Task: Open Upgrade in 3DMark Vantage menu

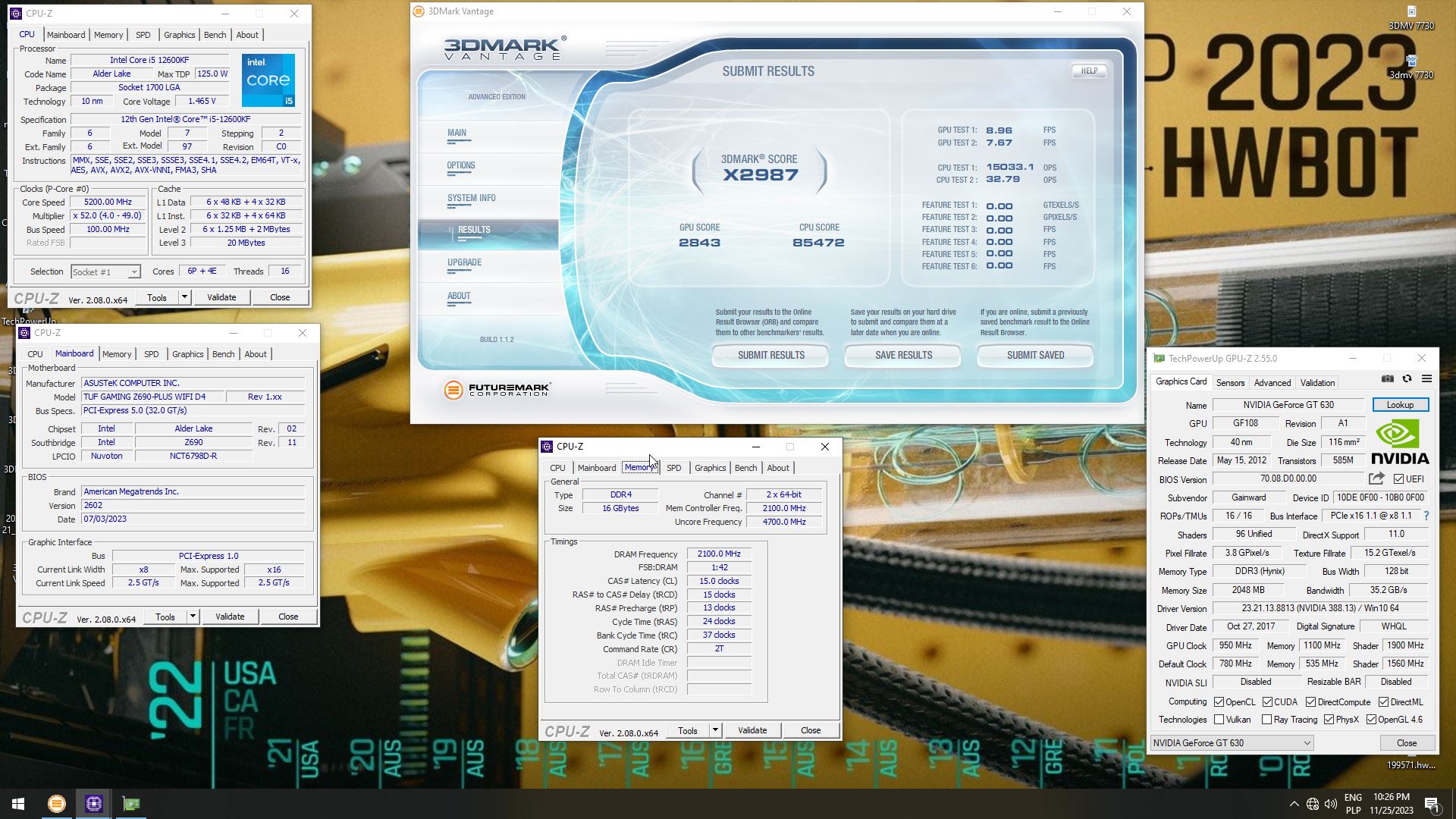Action: (464, 262)
